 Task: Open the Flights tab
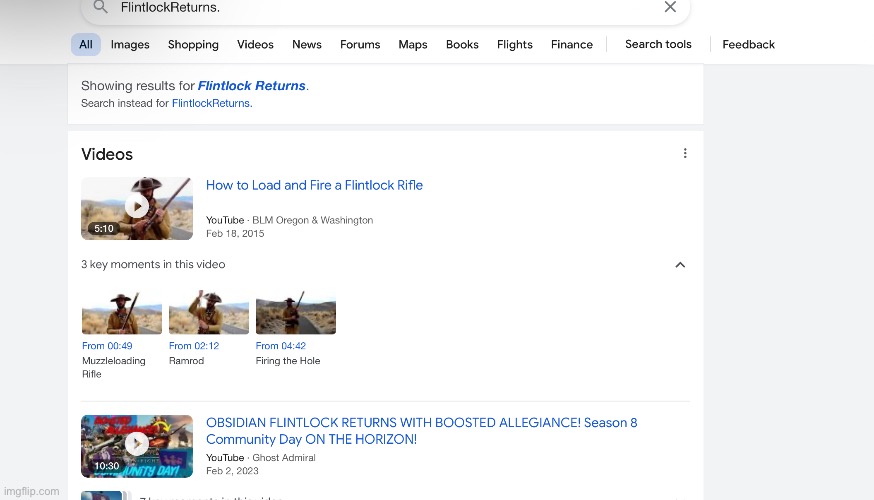tap(514, 45)
